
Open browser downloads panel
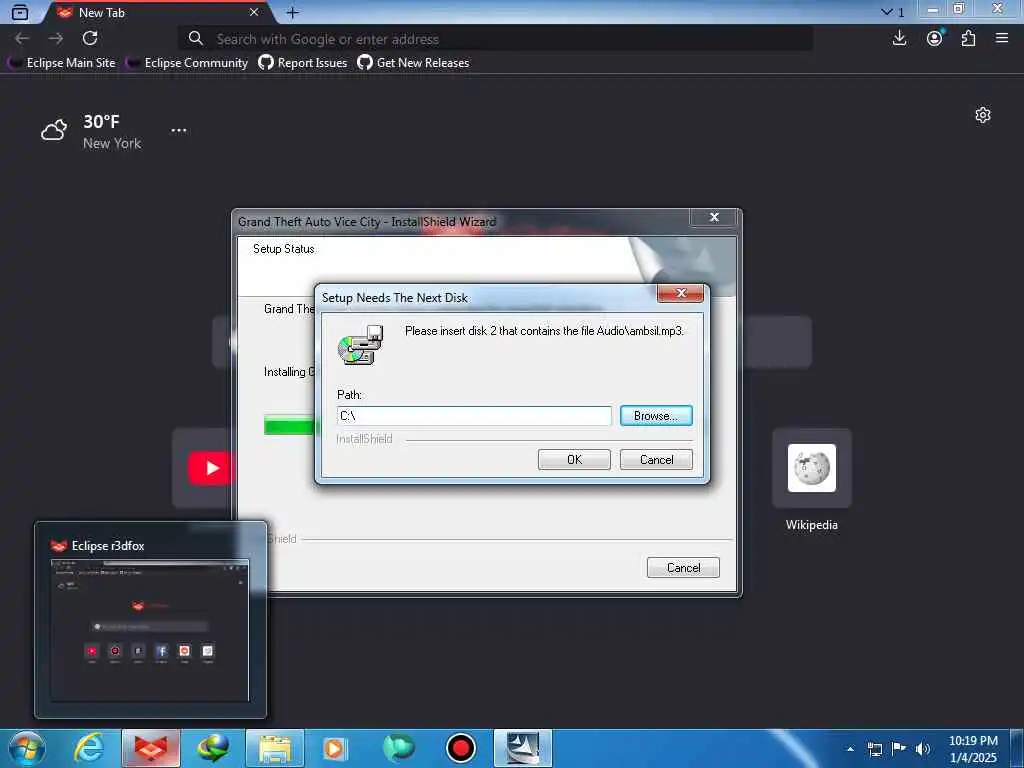tap(899, 39)
